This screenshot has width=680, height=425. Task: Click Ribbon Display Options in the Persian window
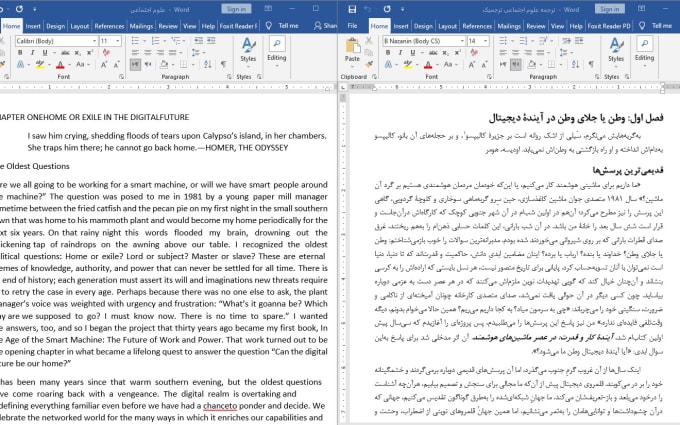click(641, 9)
